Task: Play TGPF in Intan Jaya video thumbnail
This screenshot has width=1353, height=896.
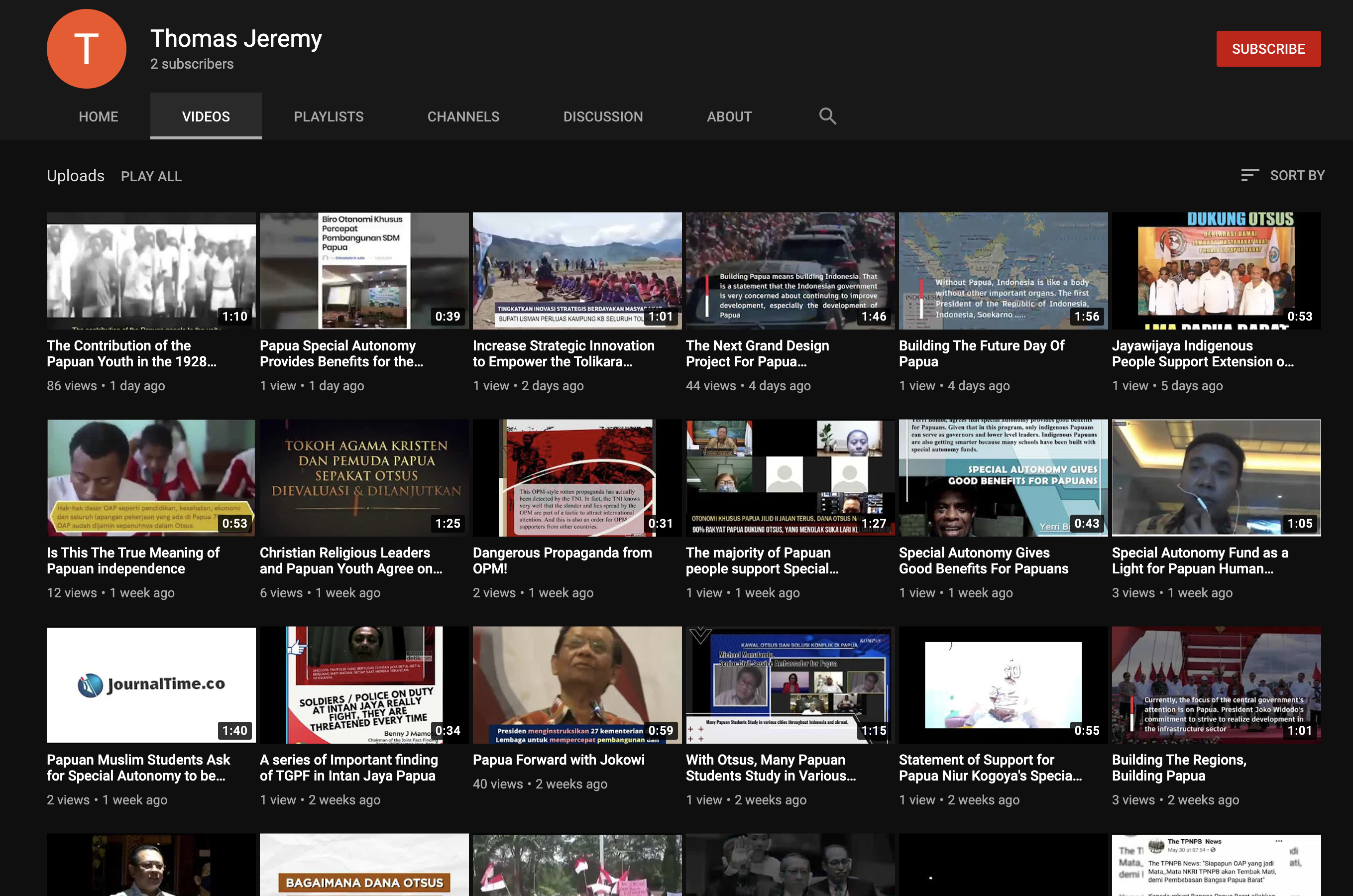Action: click(364, 685)
